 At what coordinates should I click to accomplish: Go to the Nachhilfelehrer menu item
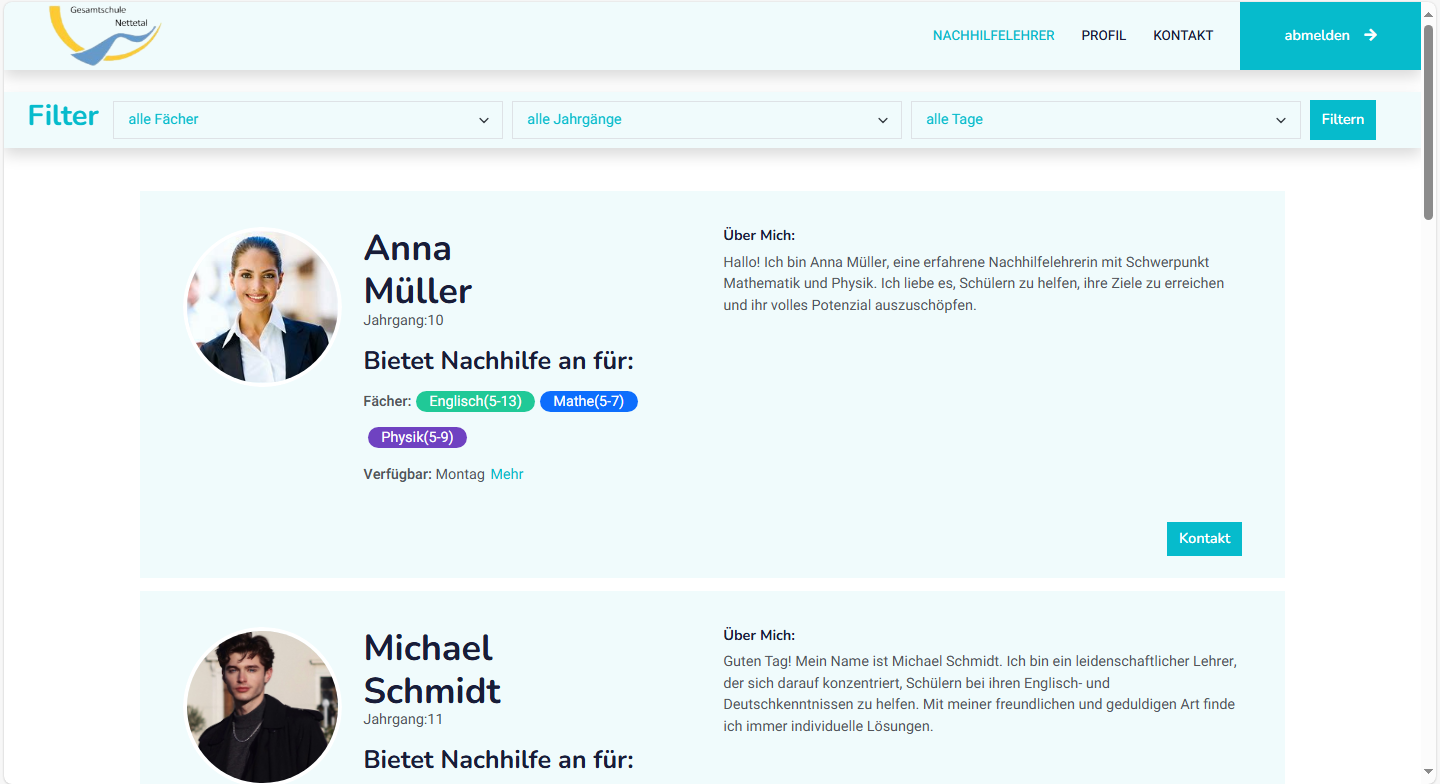pos(993,36)
